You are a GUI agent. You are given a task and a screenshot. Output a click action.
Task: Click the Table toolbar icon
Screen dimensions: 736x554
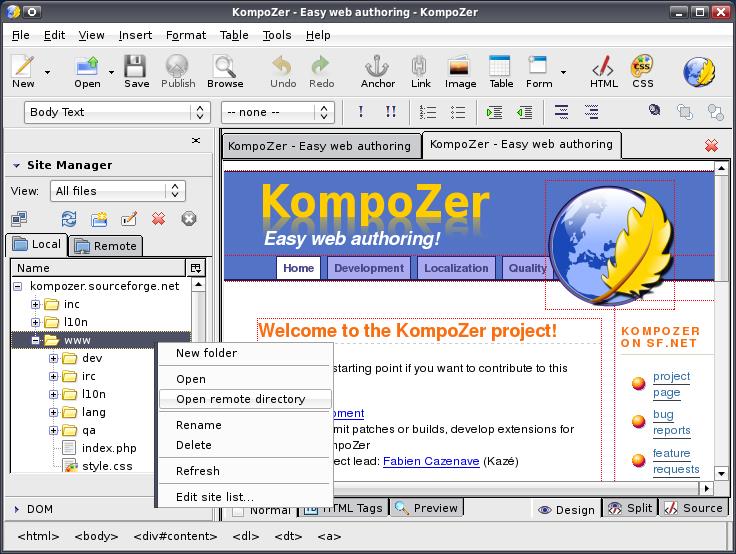tap(500, 71)
